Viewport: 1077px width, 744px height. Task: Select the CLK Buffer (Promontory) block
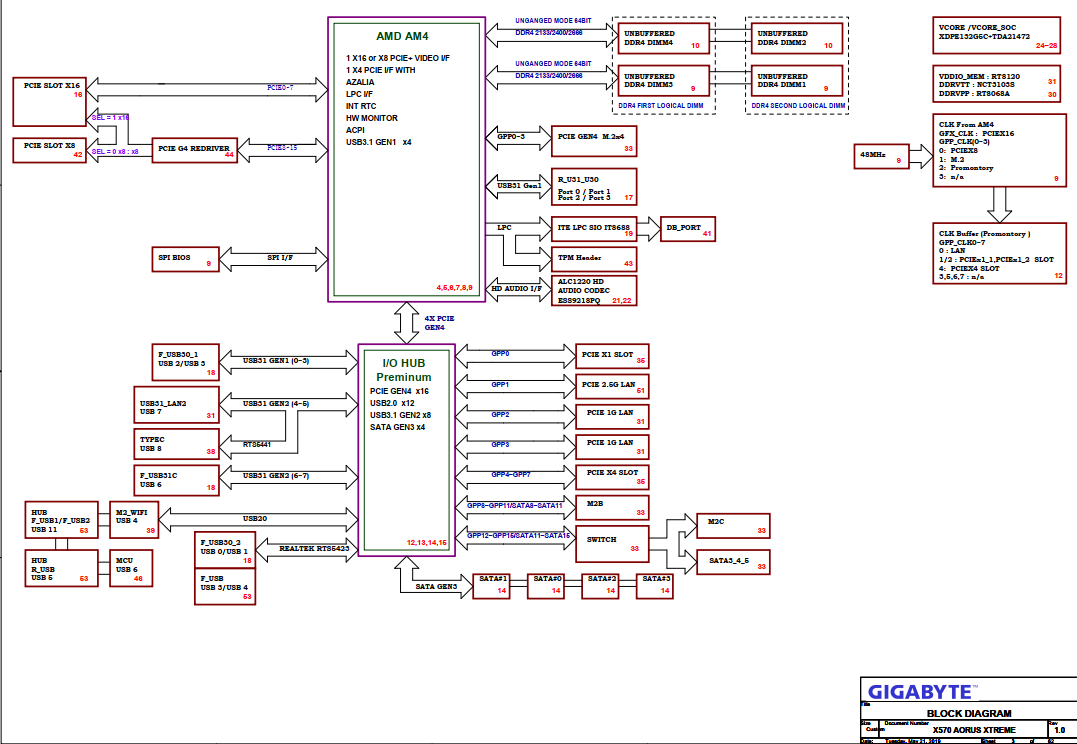(999, 253)
